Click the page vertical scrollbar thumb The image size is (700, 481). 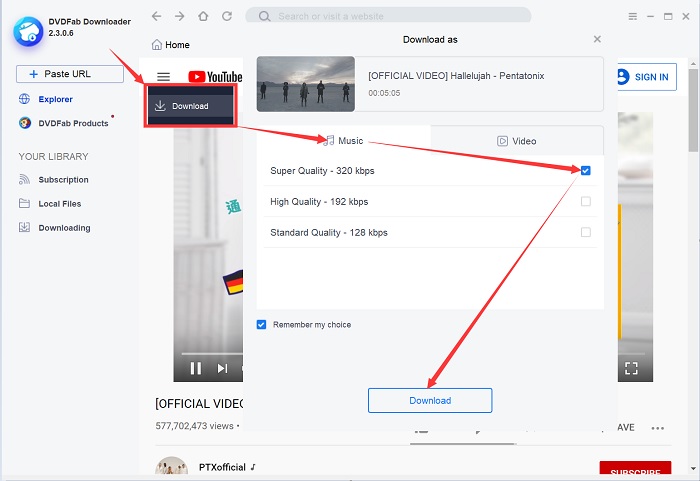[x=693, y=110]
